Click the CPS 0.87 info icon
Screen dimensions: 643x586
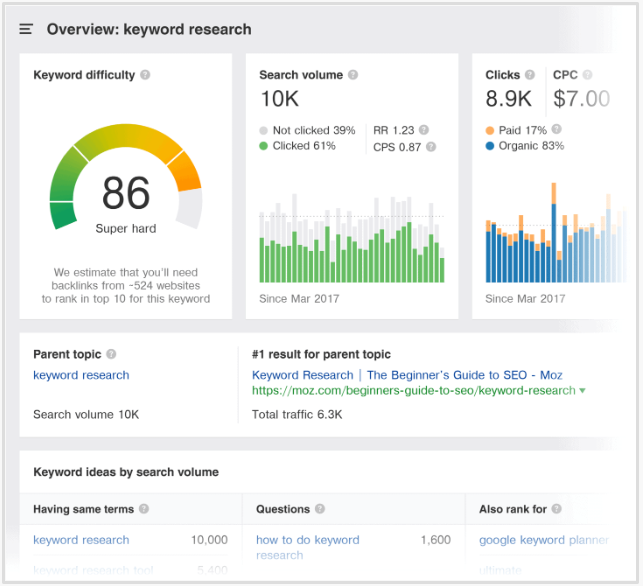pyautogui.click(x=430, y=146)
